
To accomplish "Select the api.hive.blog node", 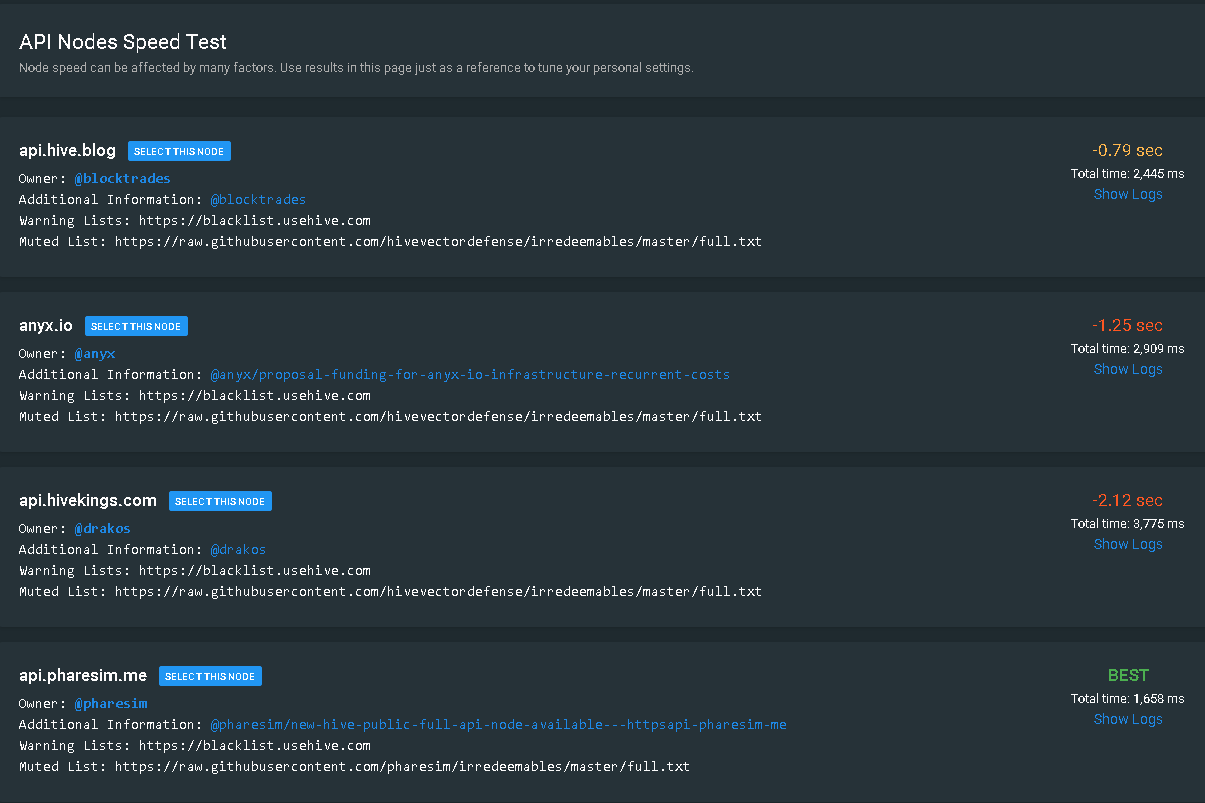I will (180, 152).
